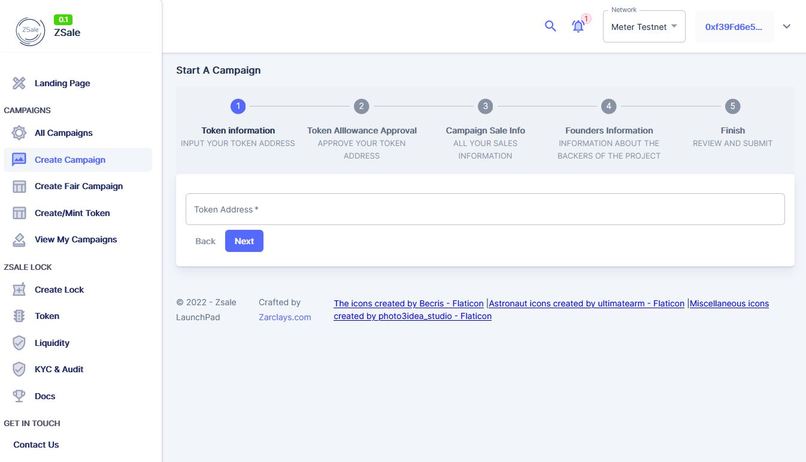Screen dimensions: 806x462
Task: Click the Start A Campaign heading
Action: click(x=218, y=70)
